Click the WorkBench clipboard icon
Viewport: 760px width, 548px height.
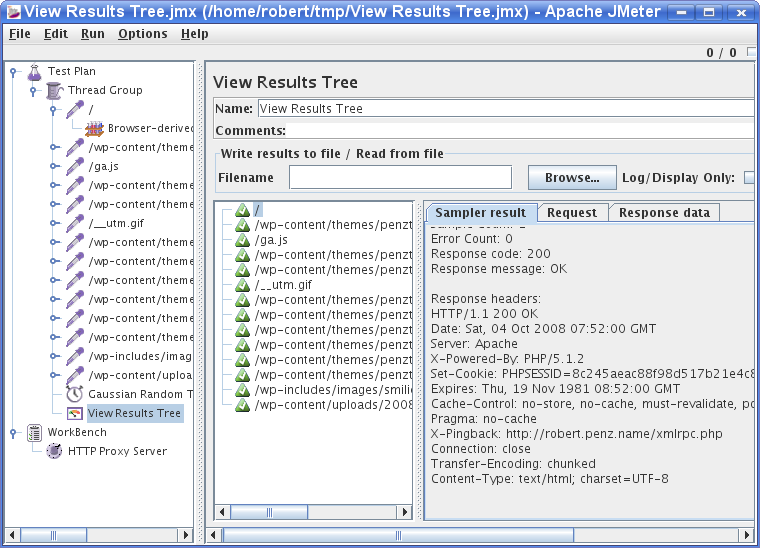(34, 433)
